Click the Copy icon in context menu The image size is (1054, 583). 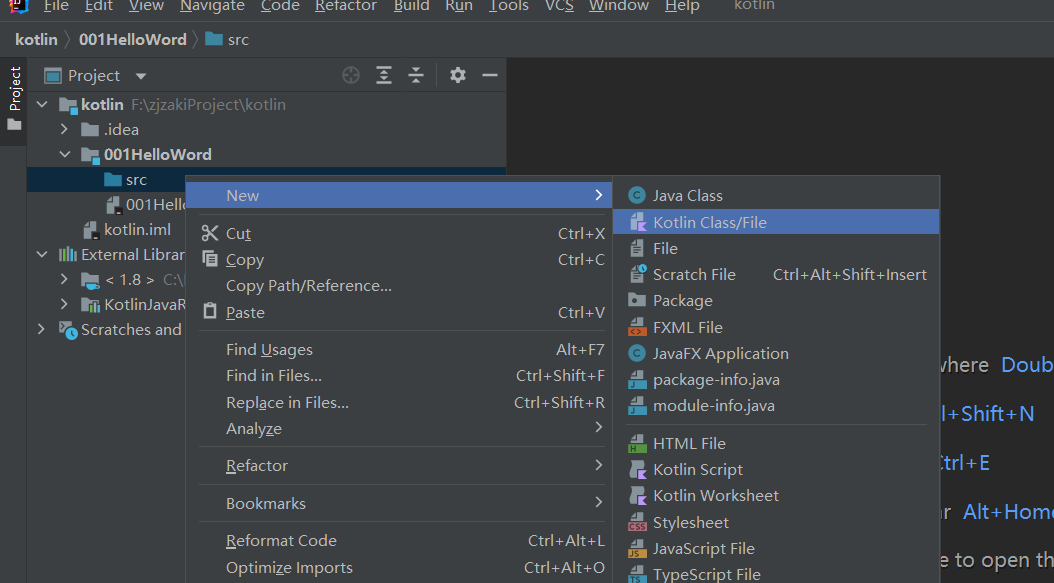pyautogui.click(x=210, y=259)
